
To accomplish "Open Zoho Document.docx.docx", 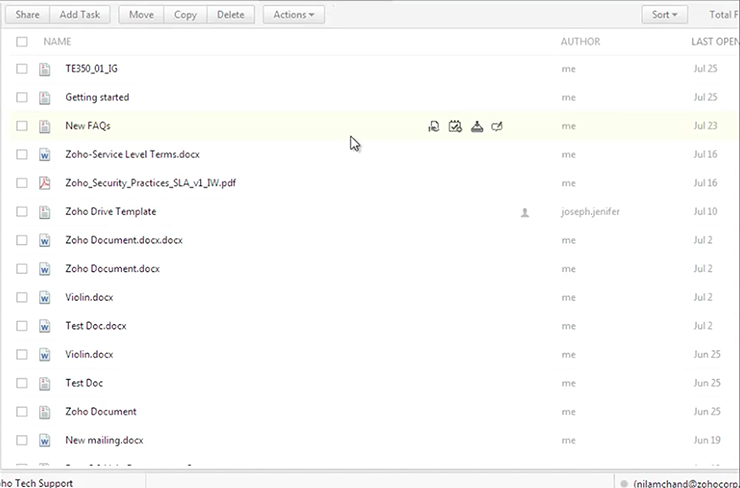I will (x=124, y=240).
